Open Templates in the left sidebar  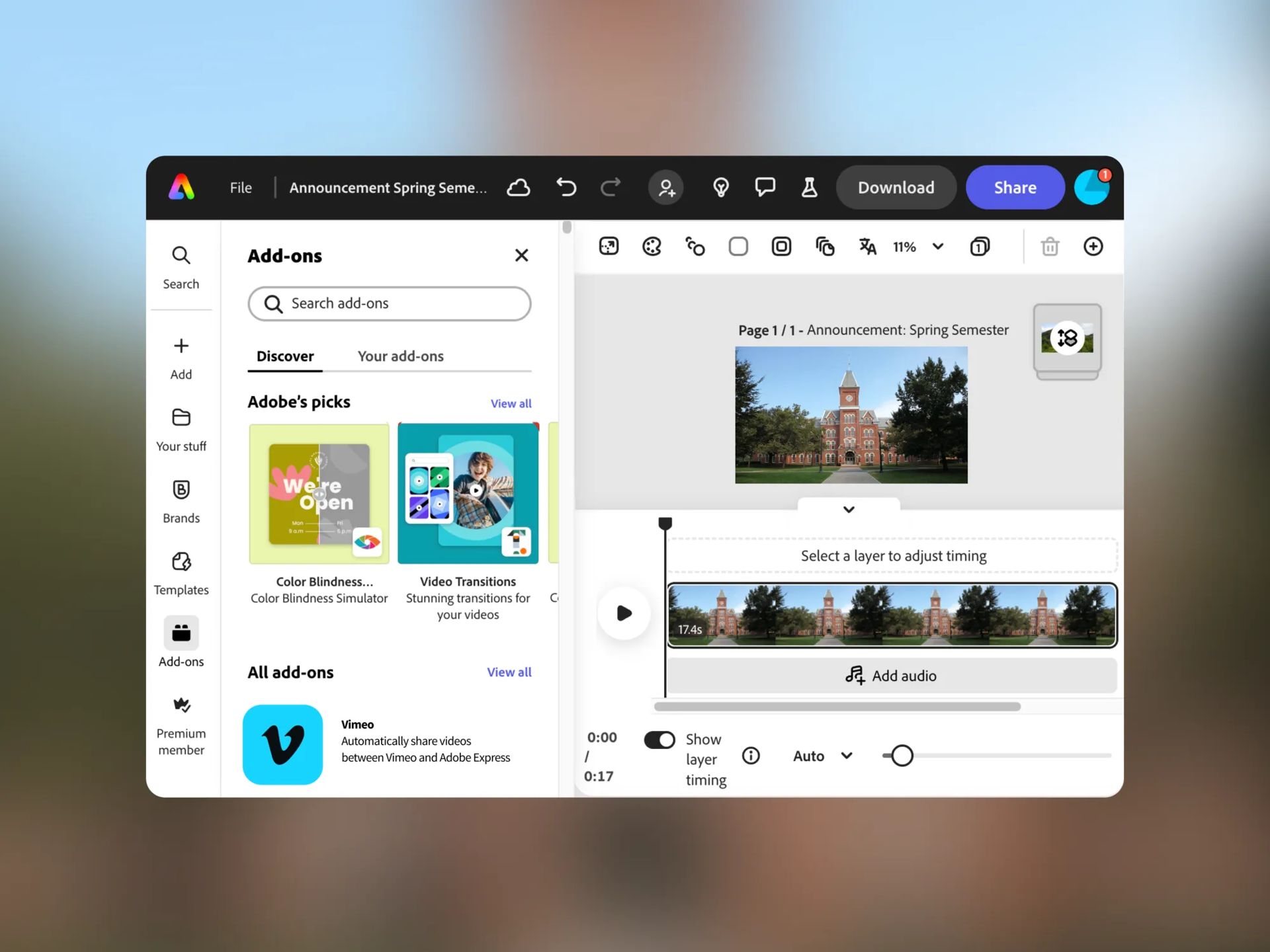point(181,573)
